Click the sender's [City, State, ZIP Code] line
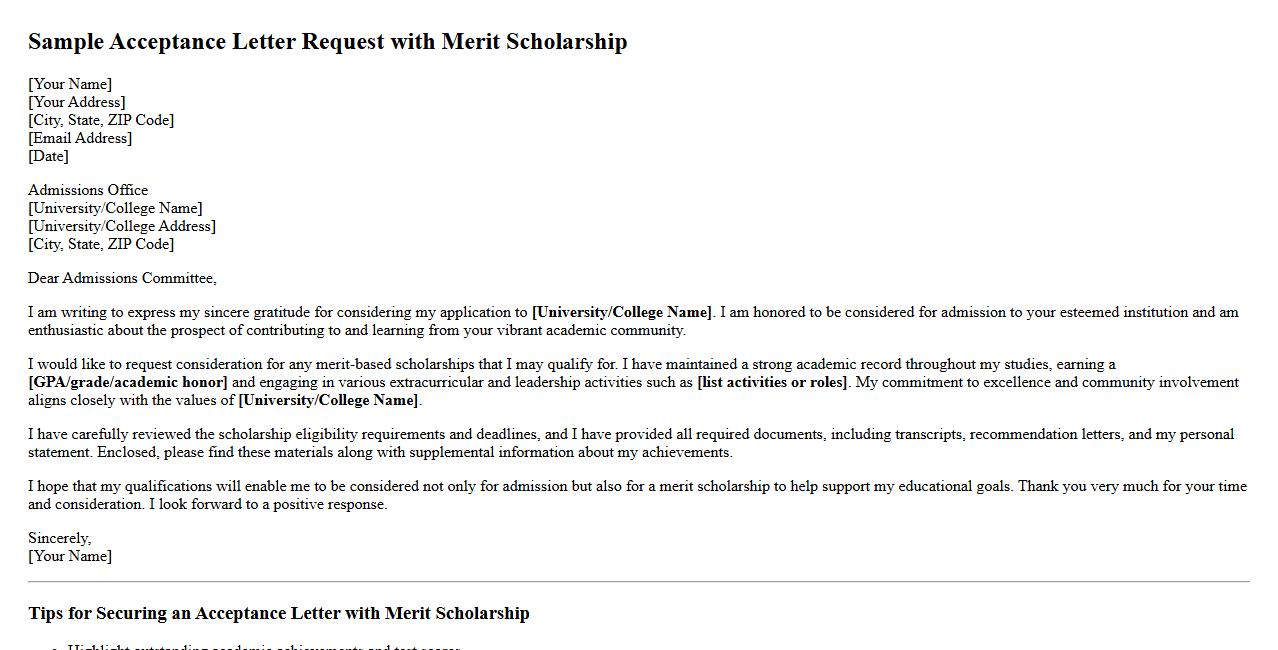The image size is (1278, 650). pyautogui.click(x=101, y=120)
